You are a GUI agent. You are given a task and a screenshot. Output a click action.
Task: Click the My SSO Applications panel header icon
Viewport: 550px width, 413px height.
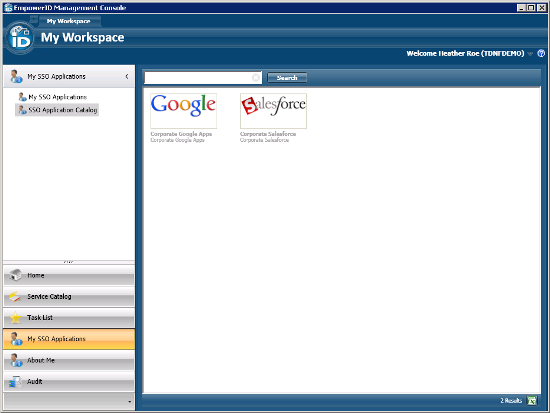(16, 76)
